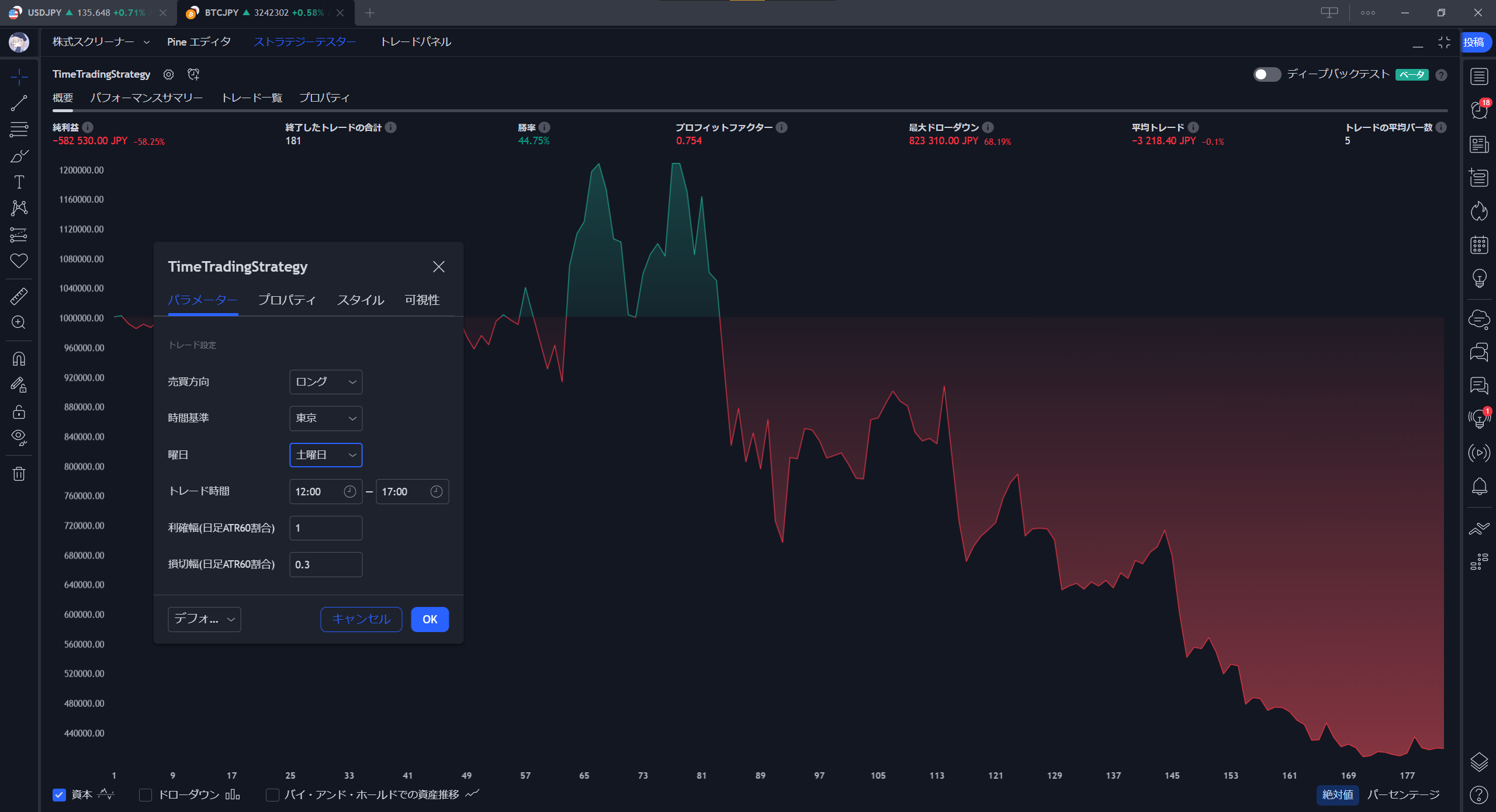Screen dimensions: 1496x812
Task: Click the 利確幅 input field
Action: (325, 528)
